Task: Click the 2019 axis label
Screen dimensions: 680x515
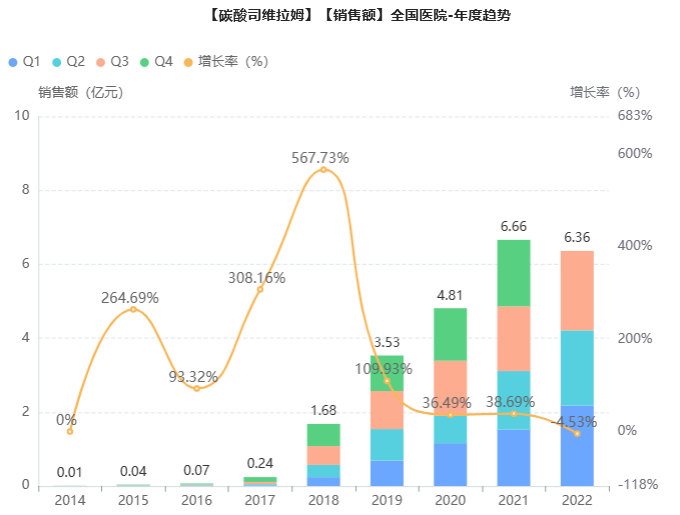Action: pyautogui.click(x=387, y=500)
